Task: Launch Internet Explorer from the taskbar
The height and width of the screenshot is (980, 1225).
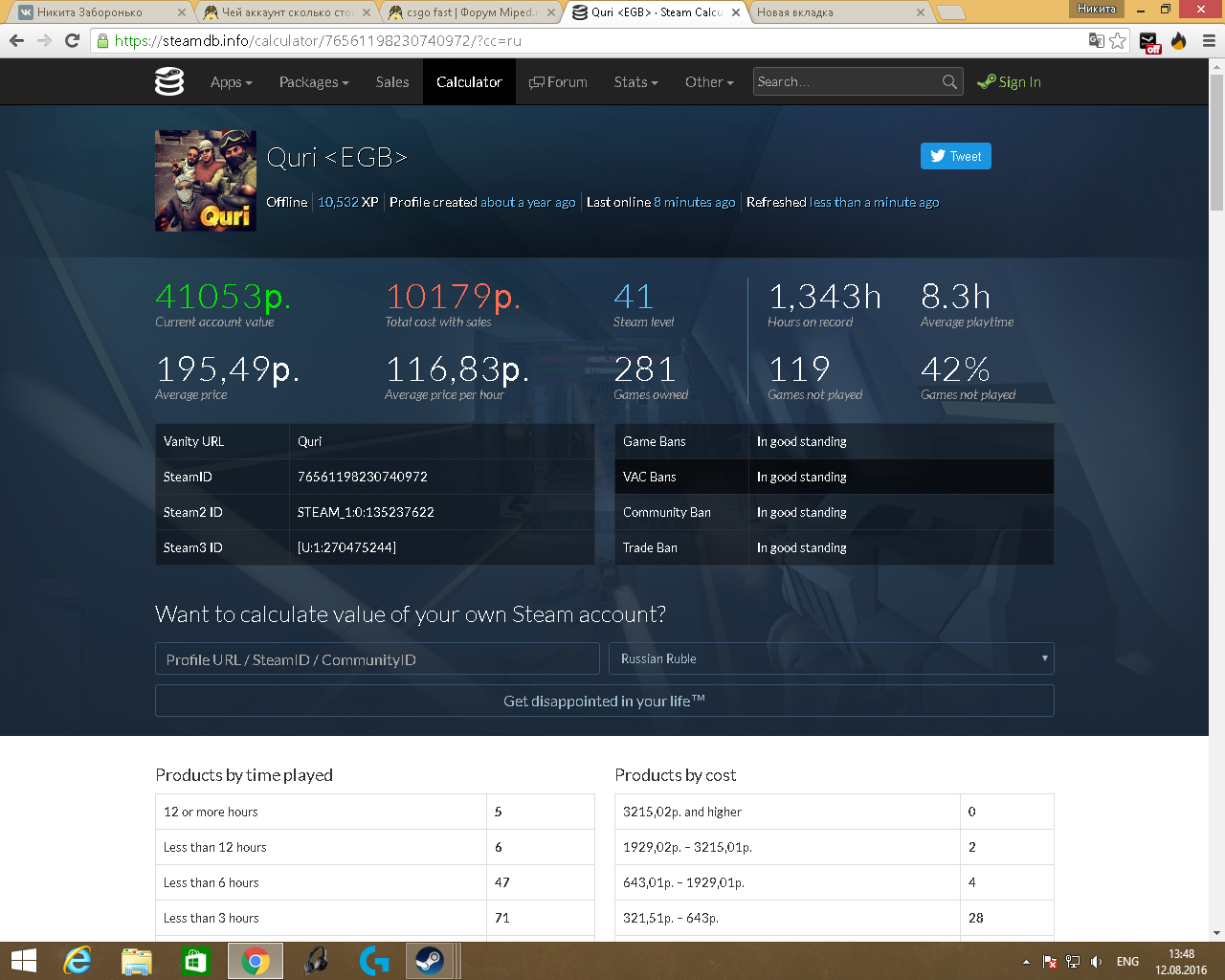Action: click(x=78, y=961)
